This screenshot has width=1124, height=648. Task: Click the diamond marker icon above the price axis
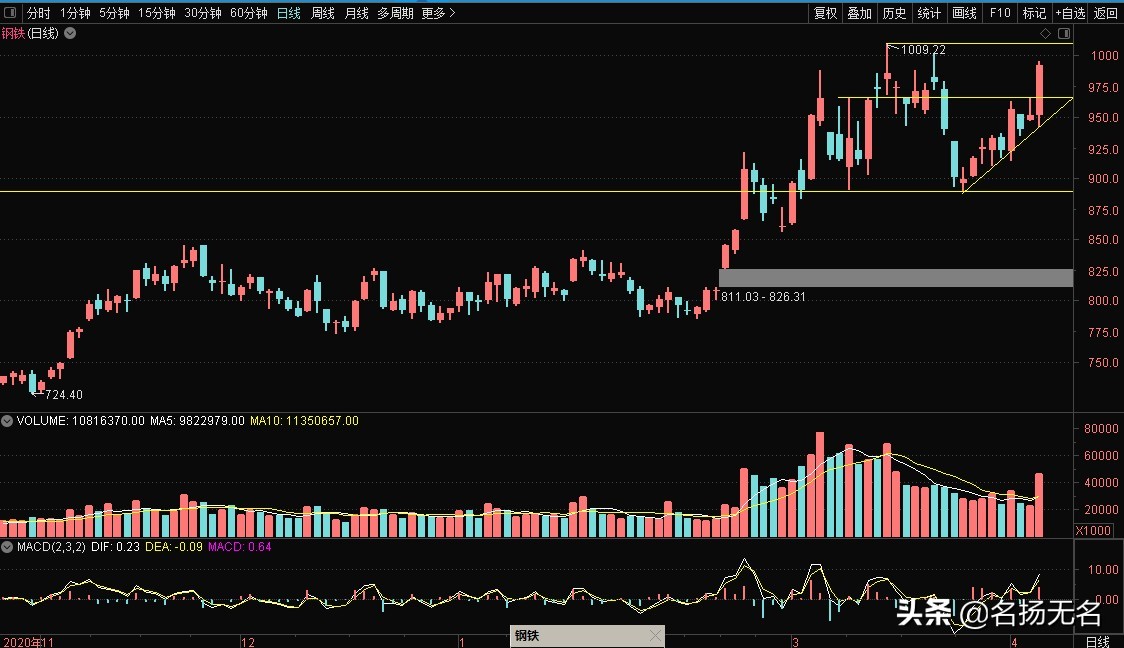tap(1045, 34)
